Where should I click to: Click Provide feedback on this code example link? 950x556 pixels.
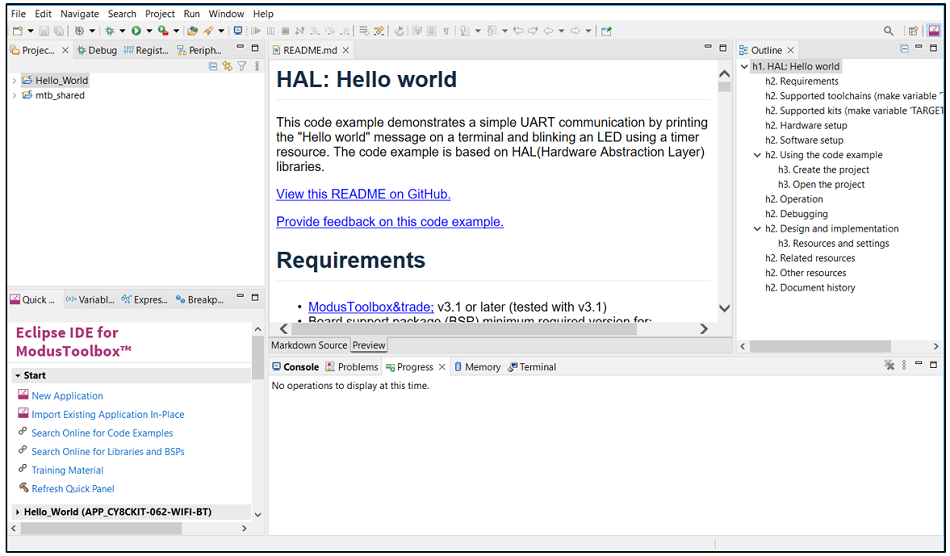click(390, 222)
